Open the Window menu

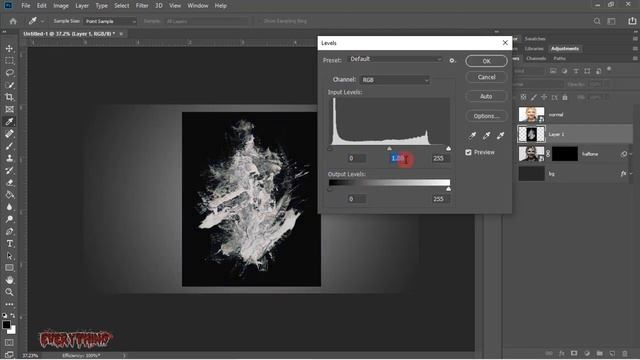pos(198,6)
